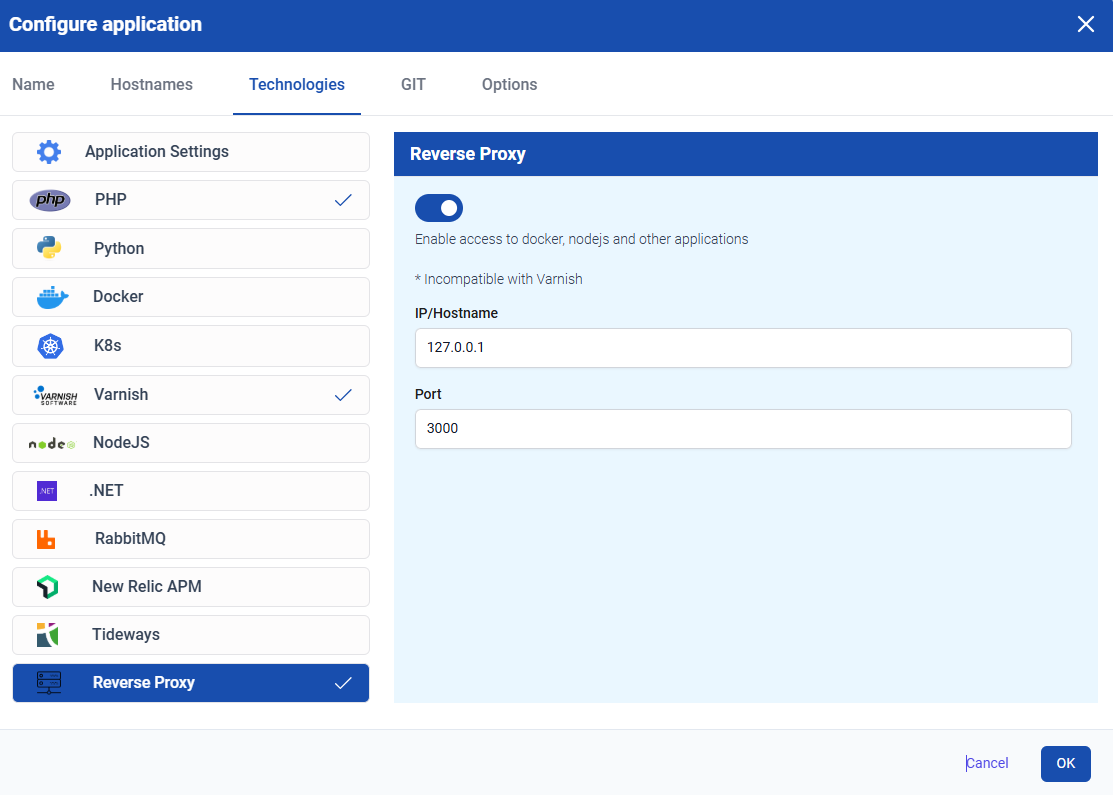Disable the Reverse Proxy toggle switch
1113x795 pixels.
coord(438,208)
